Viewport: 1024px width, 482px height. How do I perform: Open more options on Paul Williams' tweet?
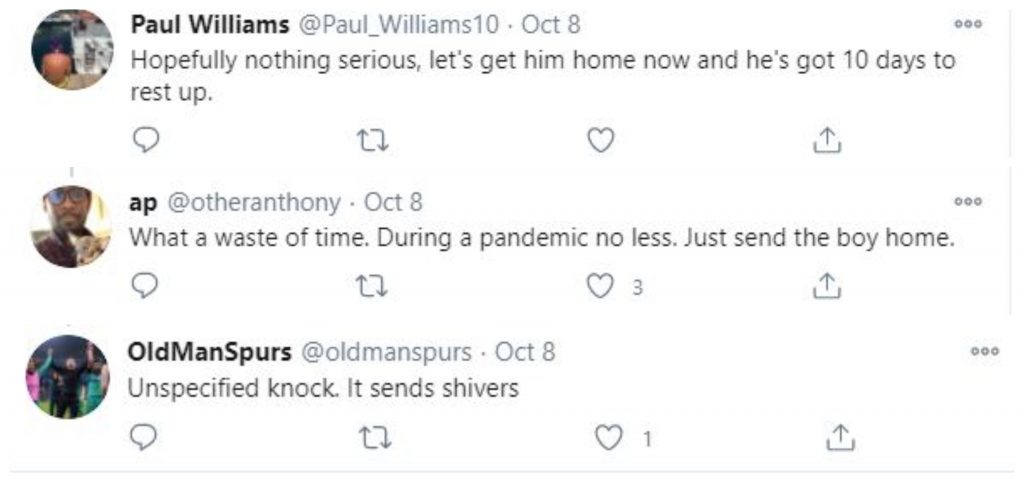pos(967,24)
